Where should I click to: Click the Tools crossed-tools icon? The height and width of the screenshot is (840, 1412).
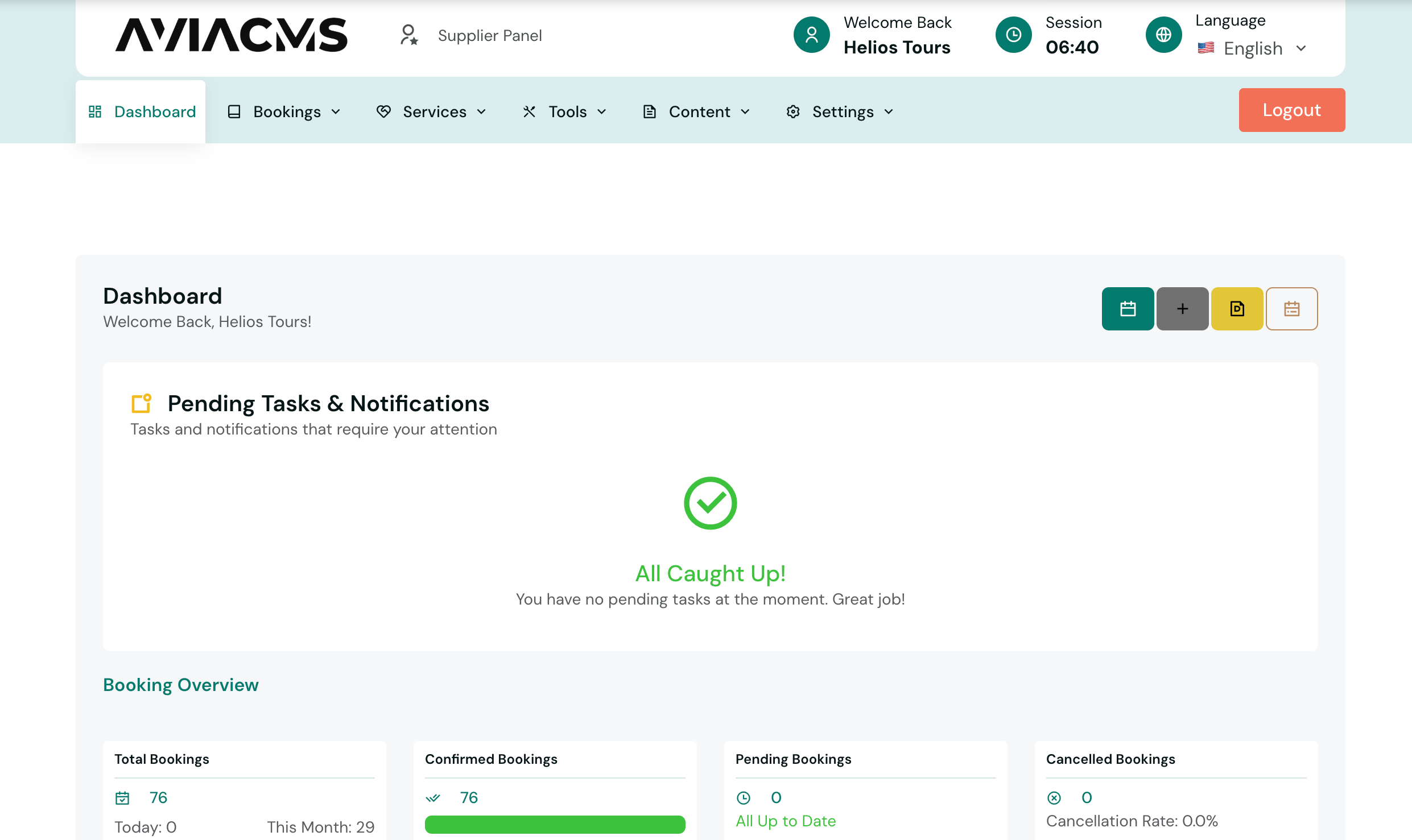pyautogui.click(x=529, y=111)
